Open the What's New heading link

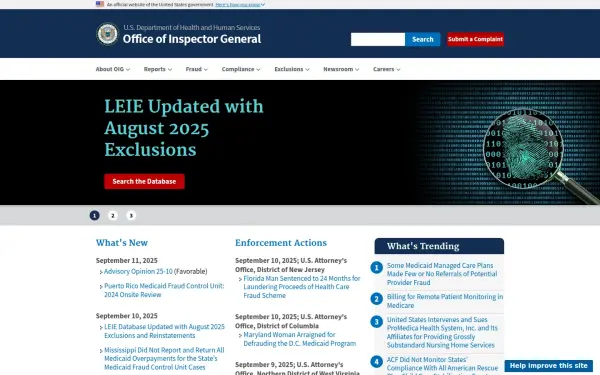pos(122,243)
